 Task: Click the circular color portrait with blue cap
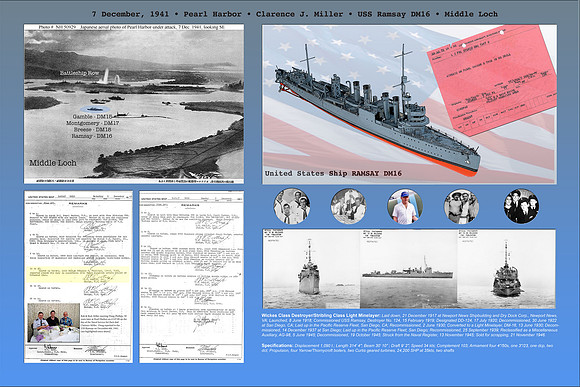(405, 206)
